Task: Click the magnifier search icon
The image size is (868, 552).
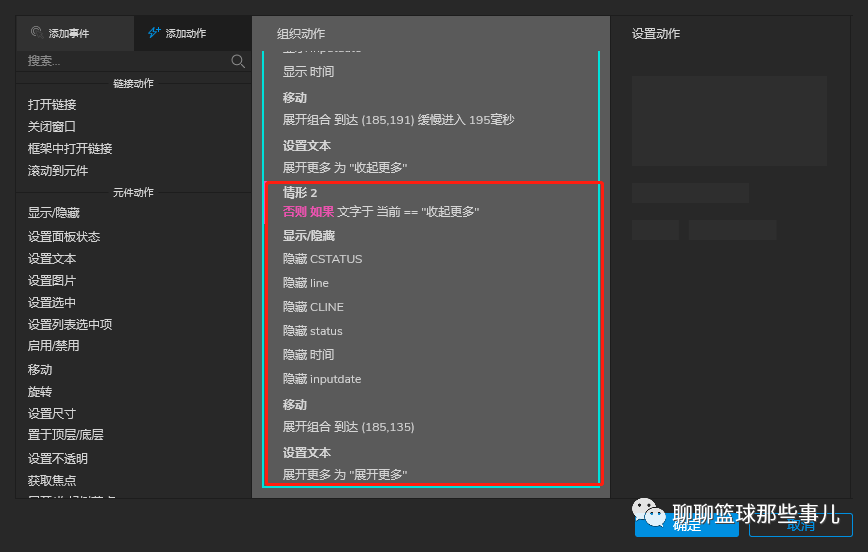Action: pyautogui.click(x=238, y=61)
